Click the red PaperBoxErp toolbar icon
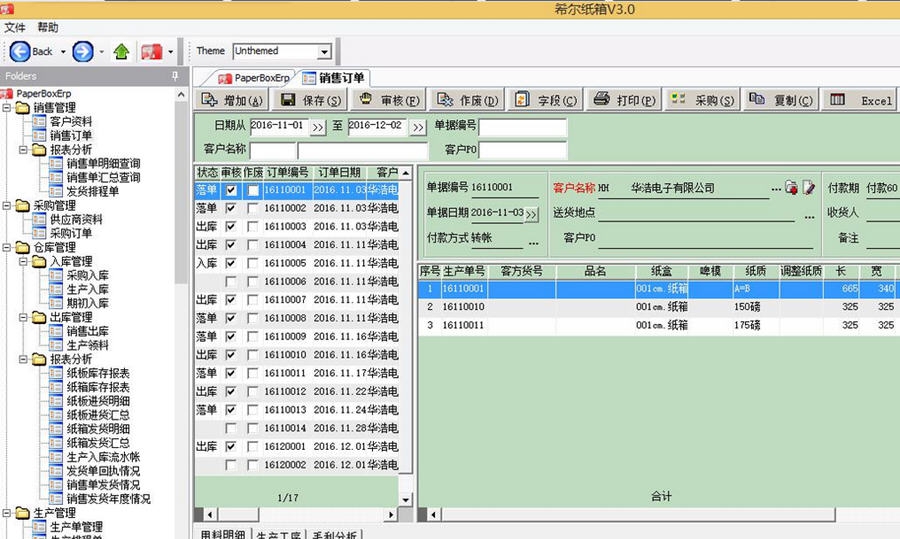The height and width of the screenshot is (539, 900). 152,52
